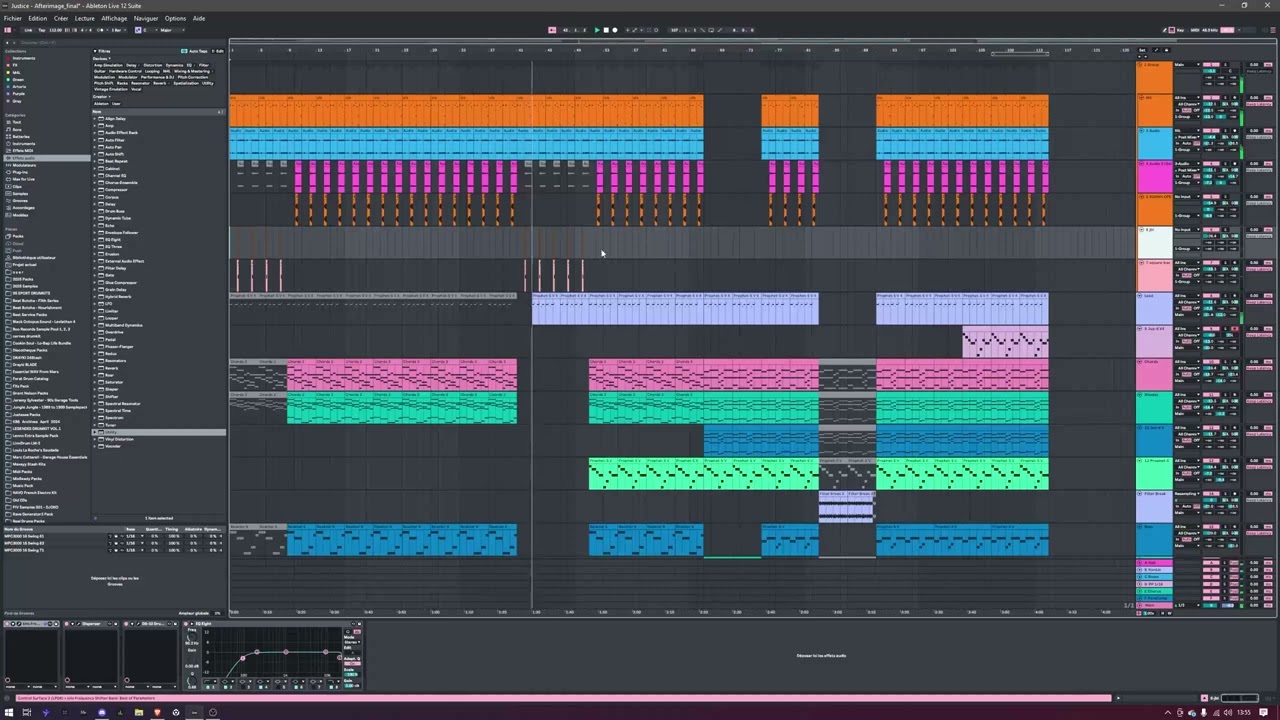Set Hit track monitor to Auto
This screenshot has width=1280, height=720.
[1187, 110]
